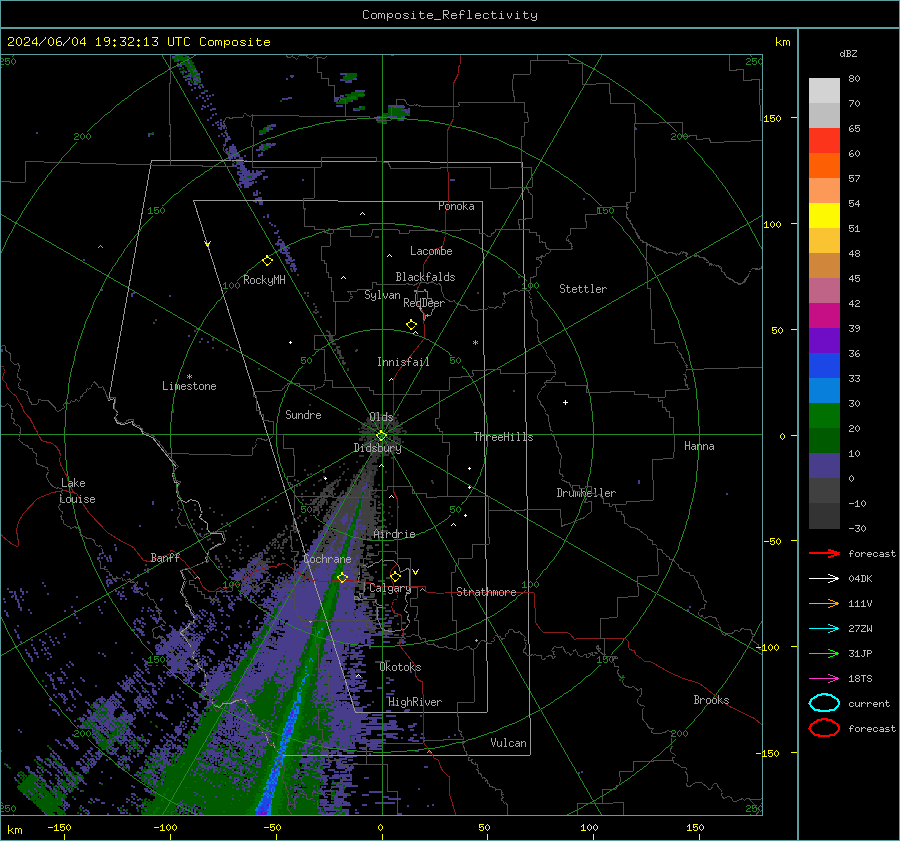Click the Limestone label
Screen dimensions: 900x841
tap(189, 386)
